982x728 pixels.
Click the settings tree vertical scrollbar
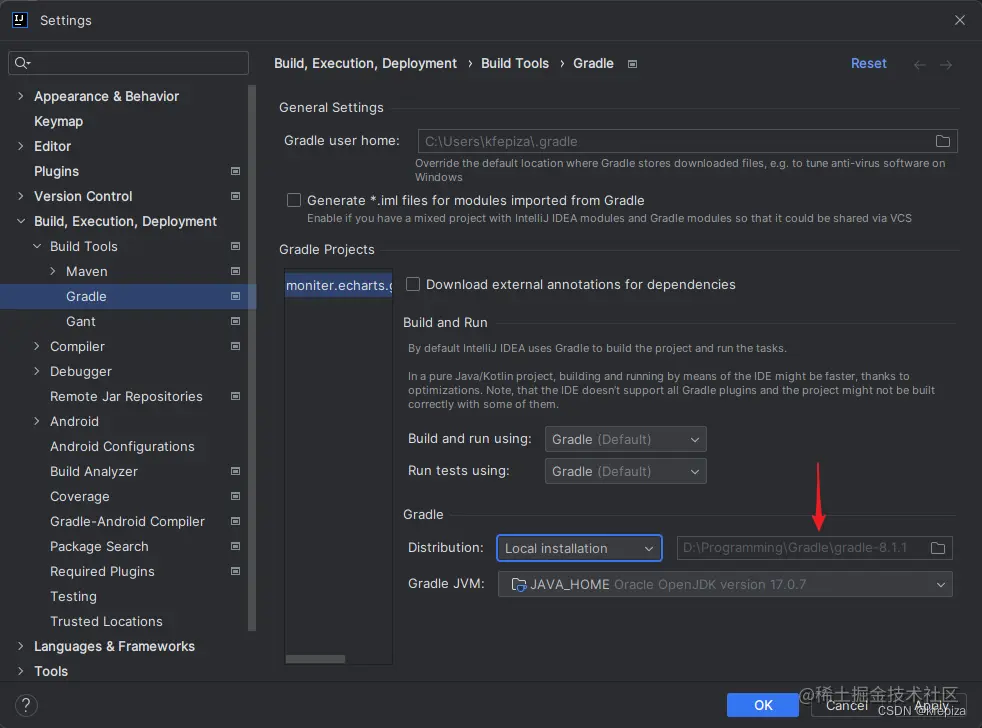coord(252,357)
